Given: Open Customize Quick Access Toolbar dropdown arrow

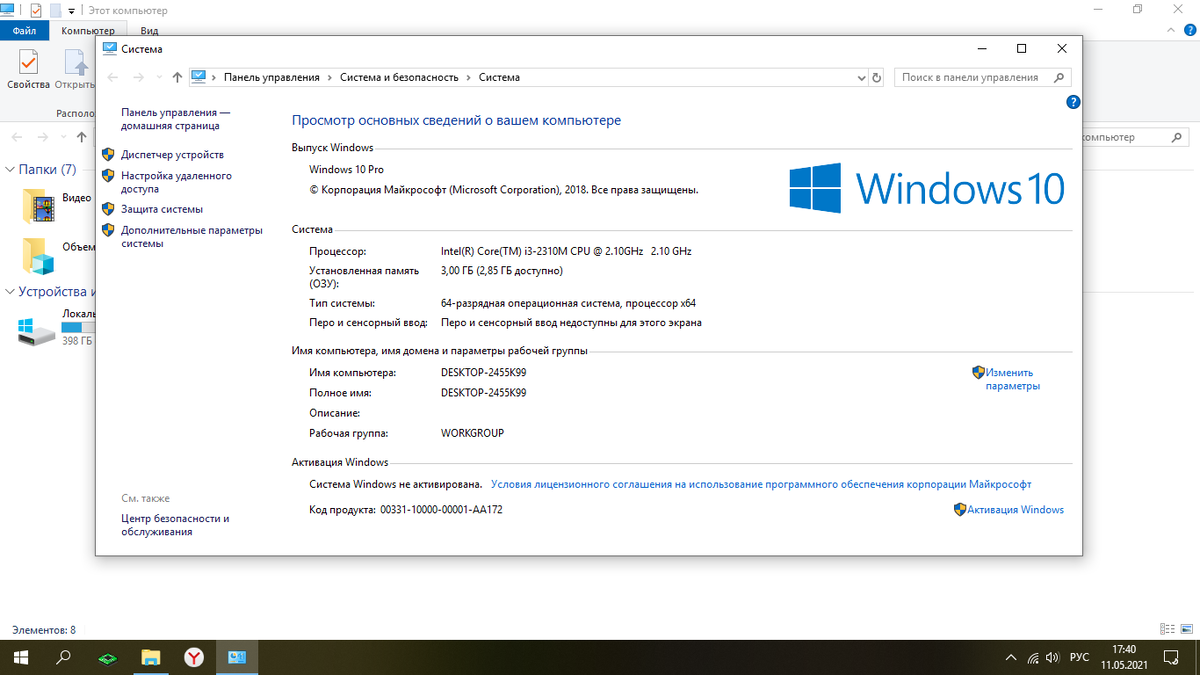Looking at the screenshot, I should point(71,11).
